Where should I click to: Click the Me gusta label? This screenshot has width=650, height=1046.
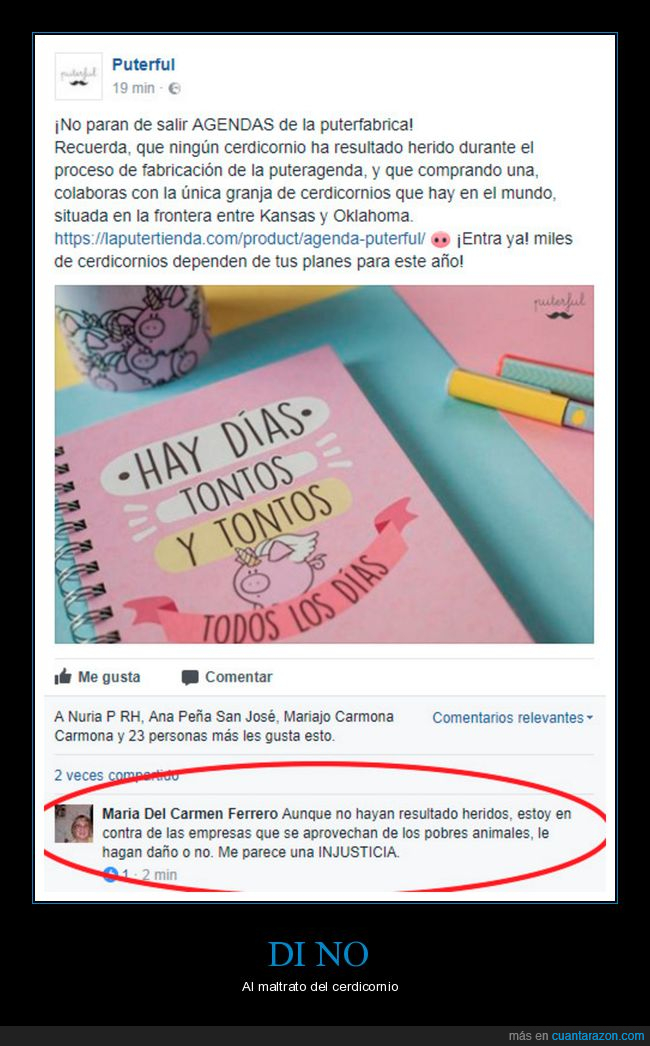[x=109, y=677]
